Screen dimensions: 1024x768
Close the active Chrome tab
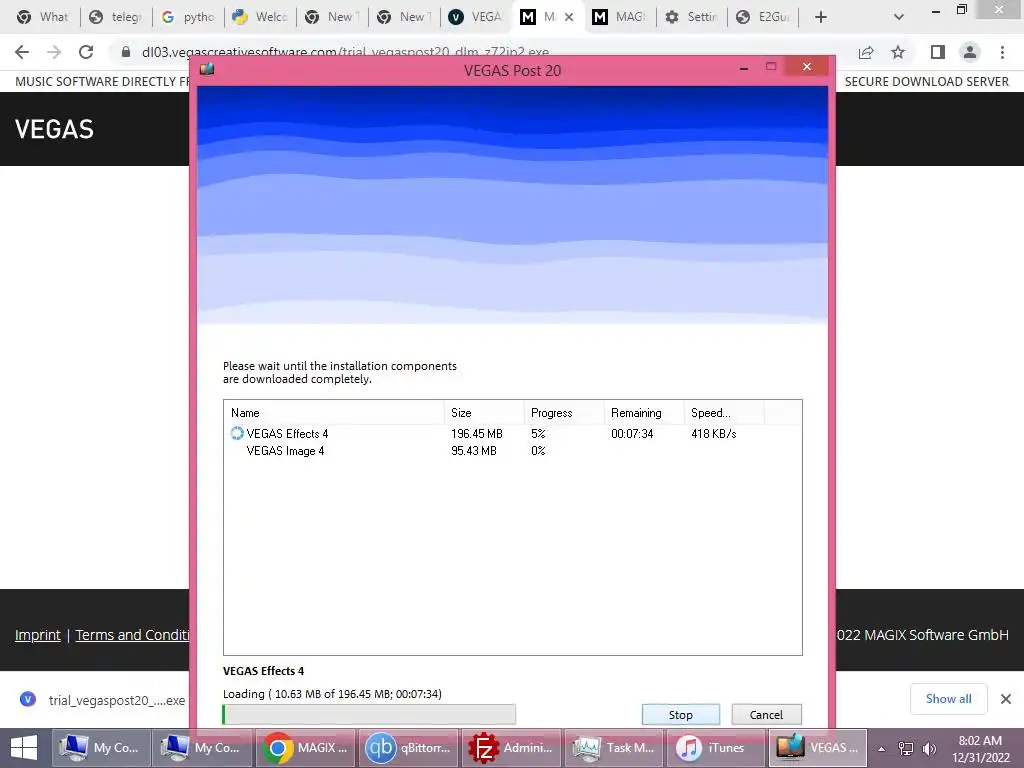click(x=569, y=17)
